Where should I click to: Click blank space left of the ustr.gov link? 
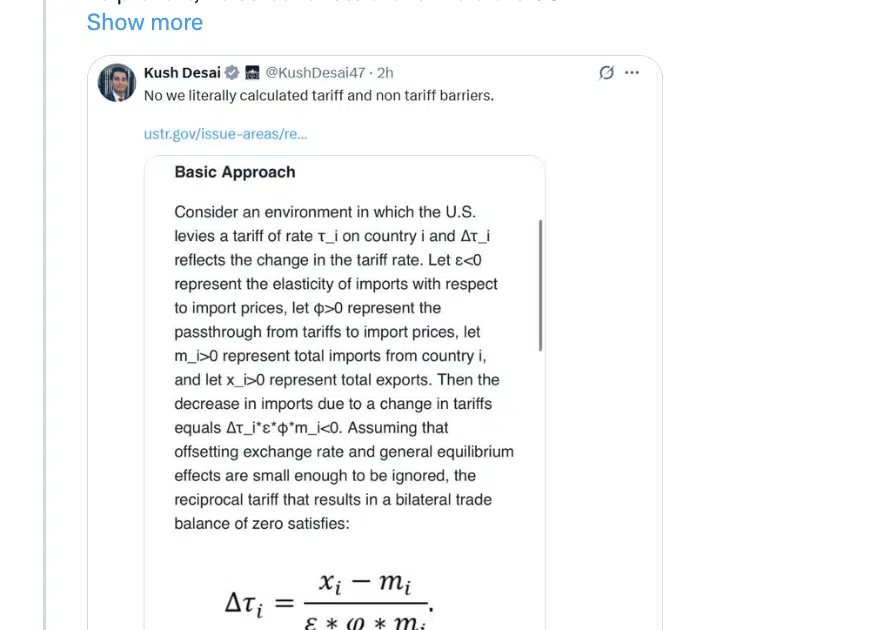(120, 134)
